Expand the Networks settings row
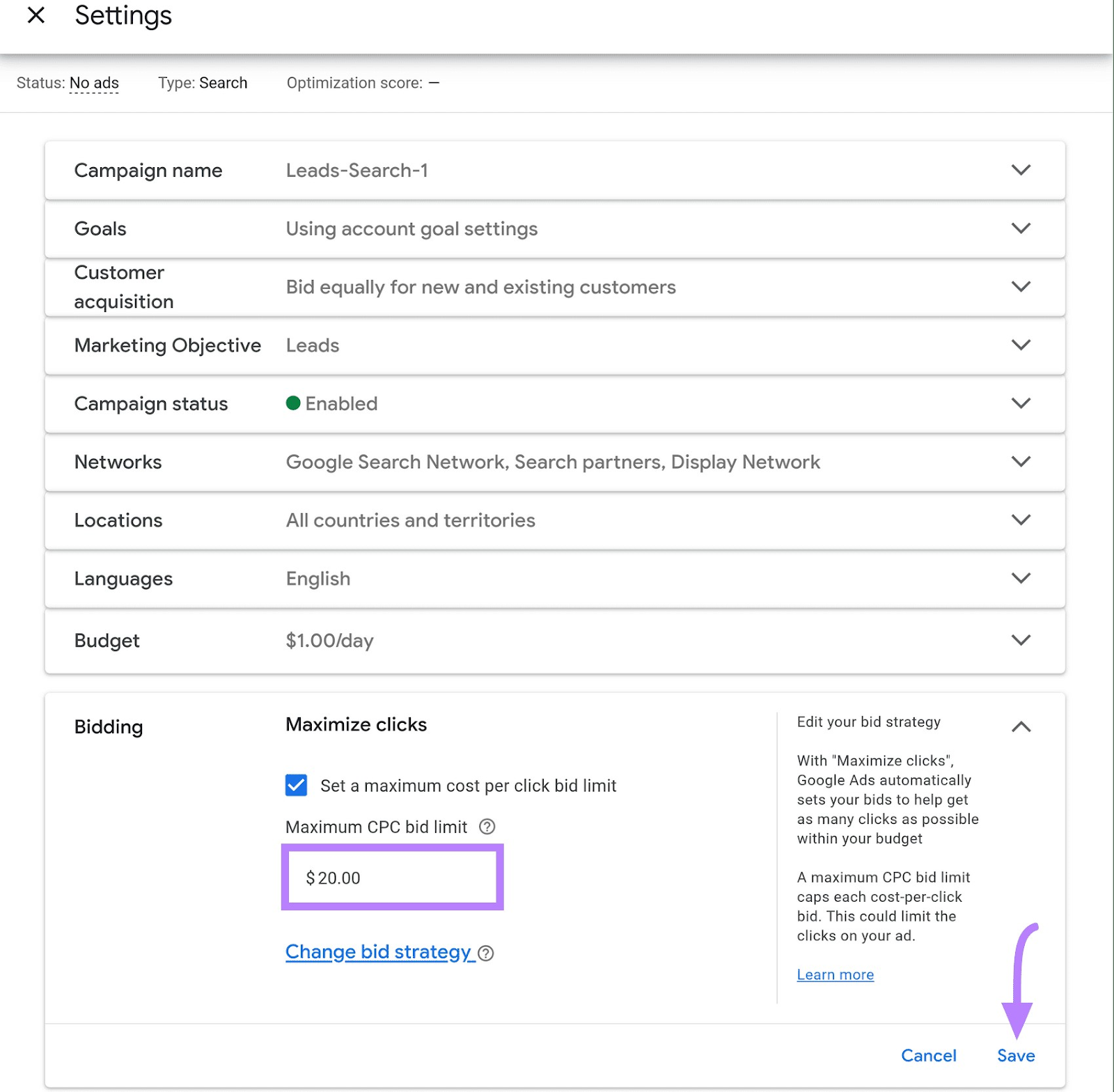The width and height of the screenshot is (1114, 1092). [x=1020, y=462]
